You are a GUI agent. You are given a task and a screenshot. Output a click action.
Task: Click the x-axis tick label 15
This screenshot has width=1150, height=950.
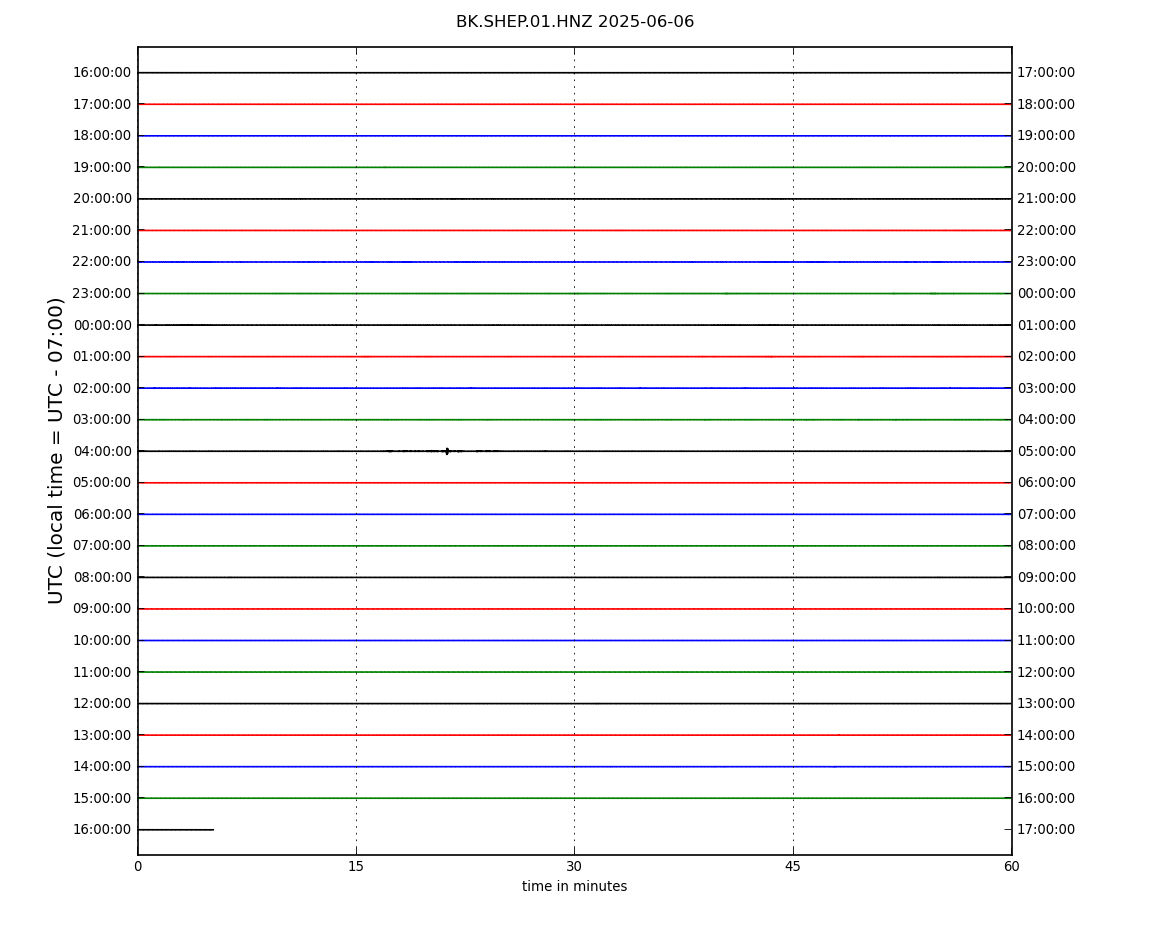356,866
